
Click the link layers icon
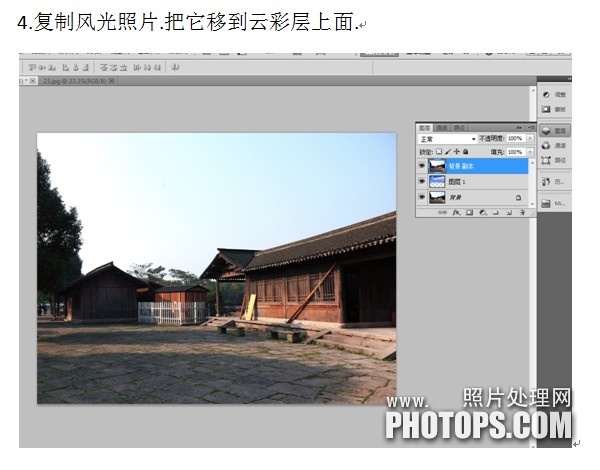coord(442,212)
